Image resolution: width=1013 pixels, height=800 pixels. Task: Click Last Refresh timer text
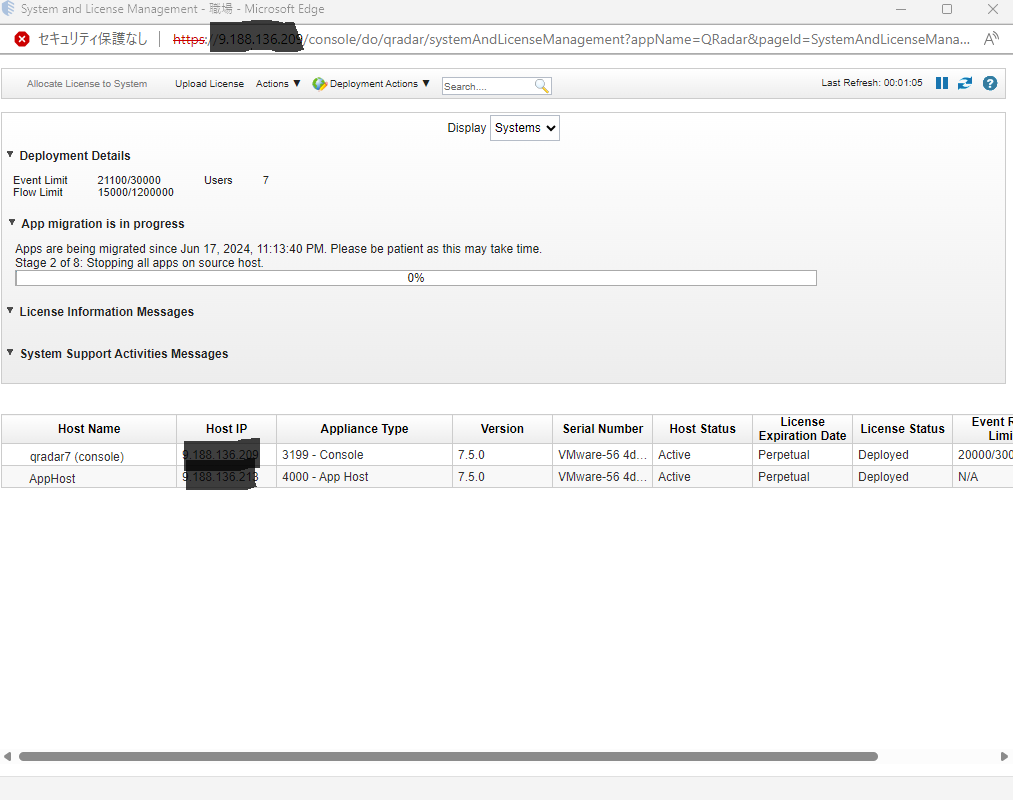click(x=872, y=83)
